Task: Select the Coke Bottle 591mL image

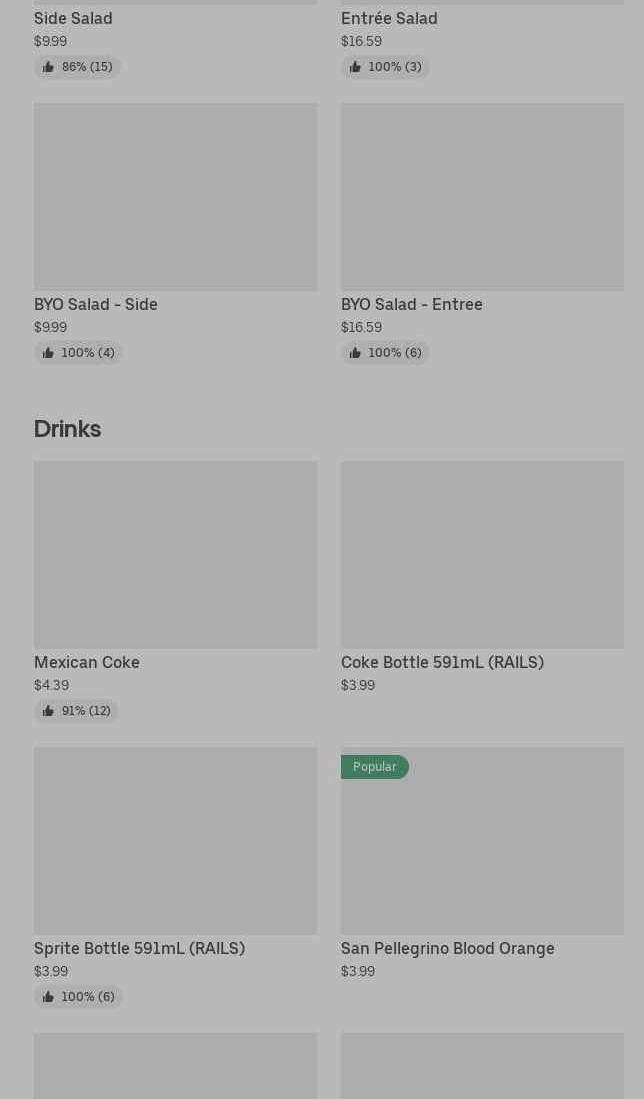Action: (482, 555)
